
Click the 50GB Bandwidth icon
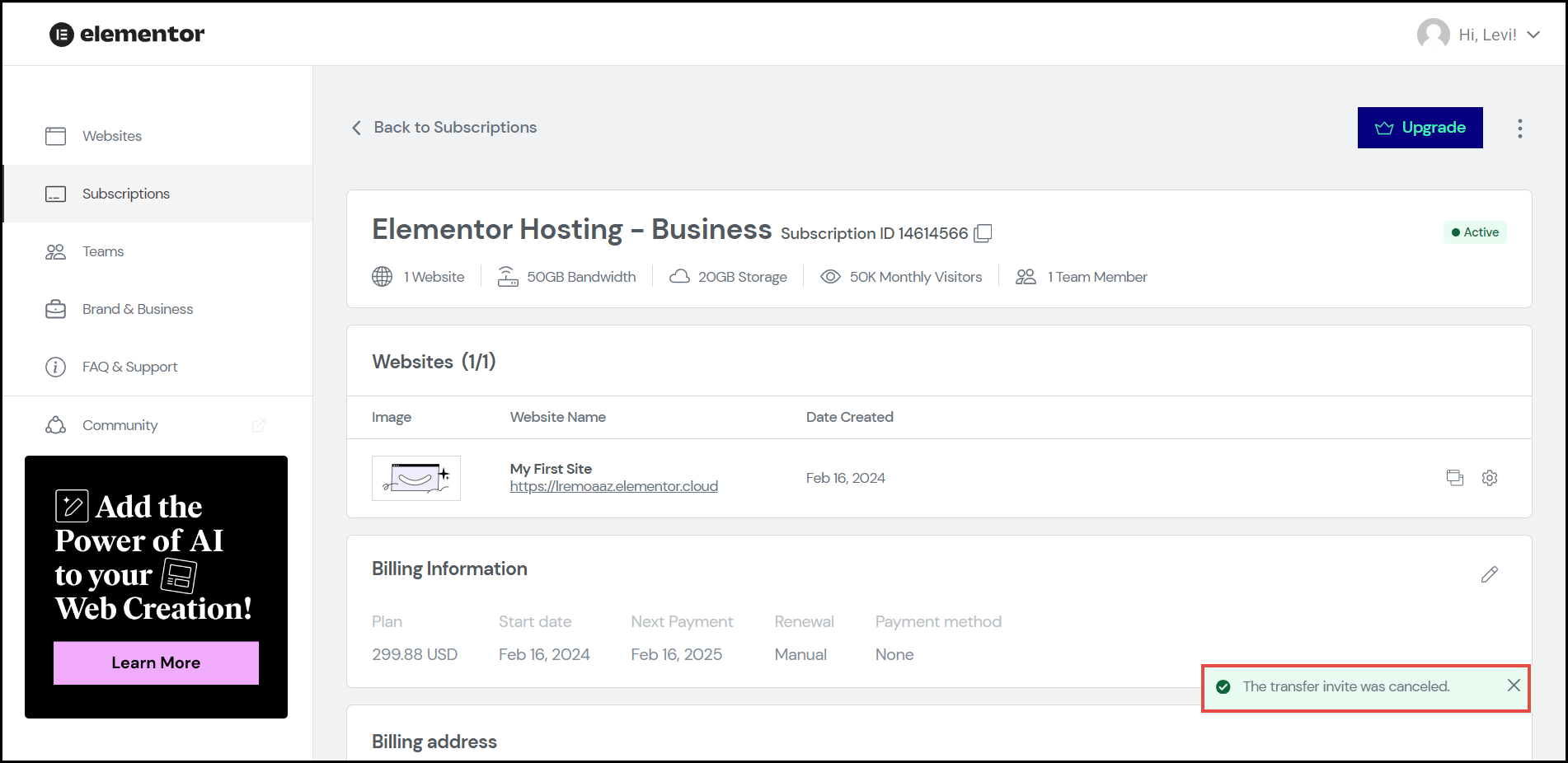pos(508,277)
